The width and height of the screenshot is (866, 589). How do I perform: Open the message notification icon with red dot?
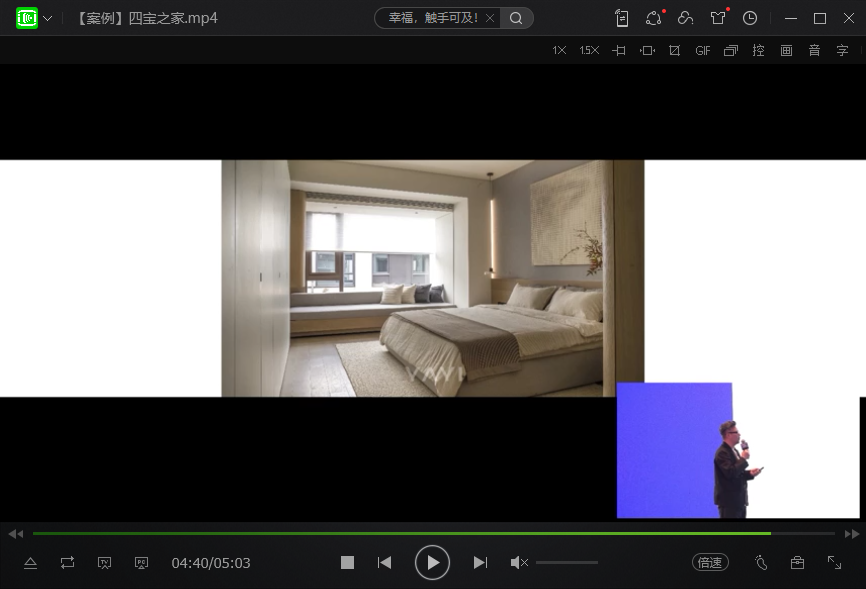click(x=654, y=18)
